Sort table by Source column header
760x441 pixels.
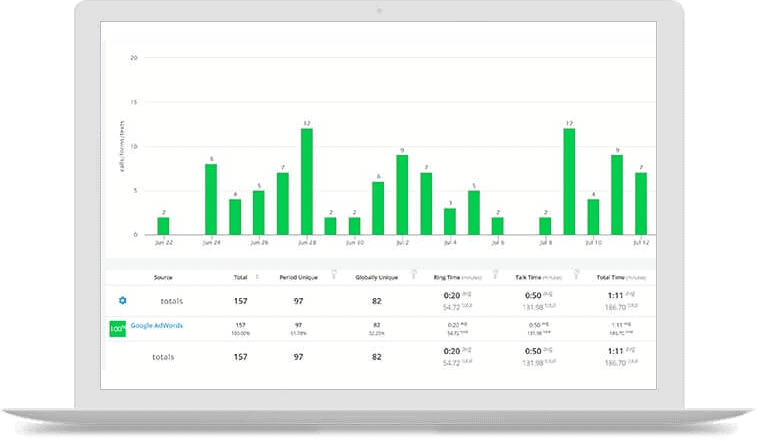(163, 277)
